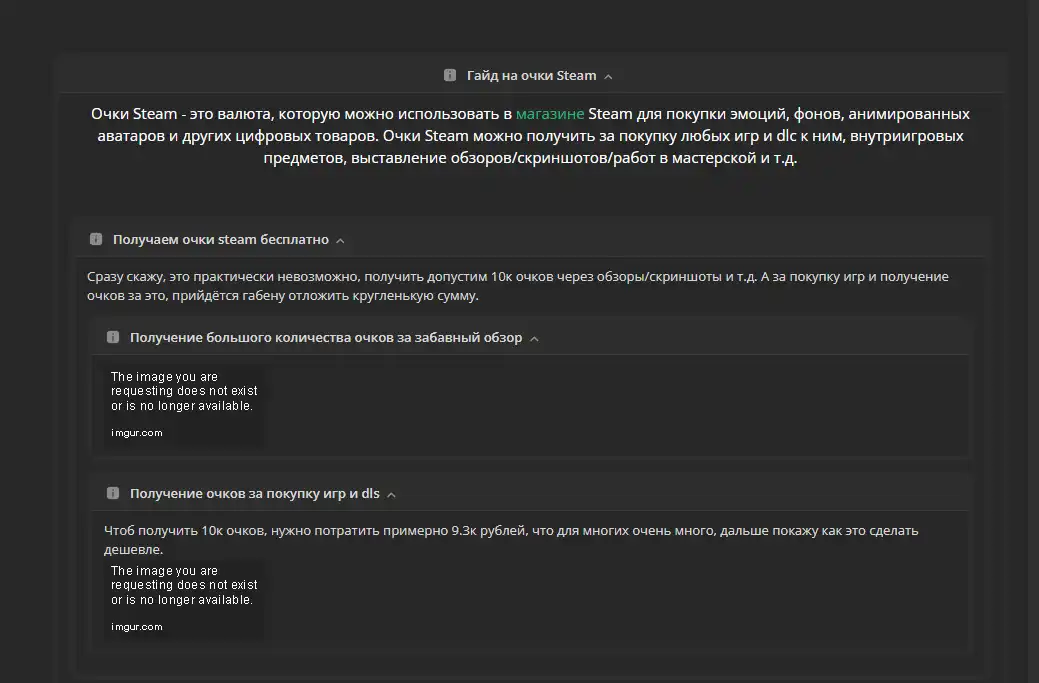This screenshot has height=683, width=1039.
Task: Collapse 'Получение очков за покупку игр и dls' chevron
Action: (391, 495)
